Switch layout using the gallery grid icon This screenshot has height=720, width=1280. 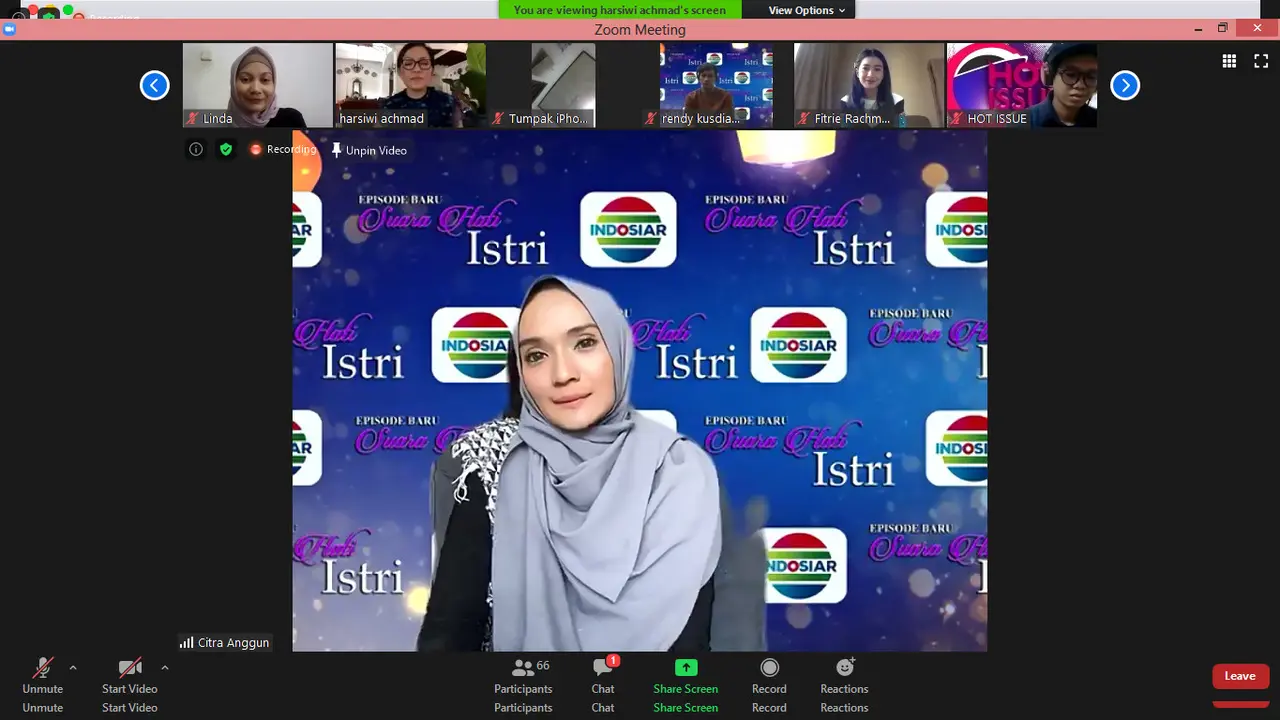click(1229, 61)
